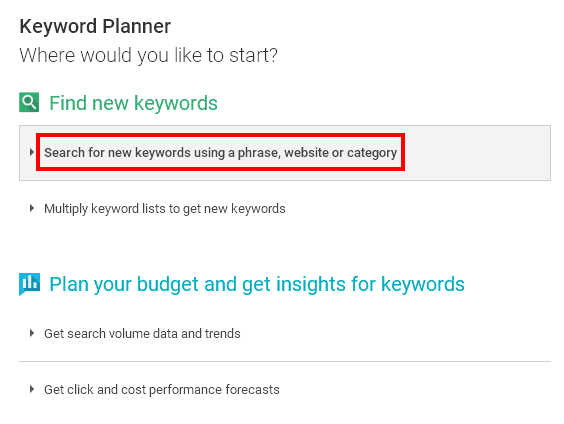The height and width of the screenshot is (424, 564).
Task: Click the blue bar chart icon
Action: pos(29,284)
